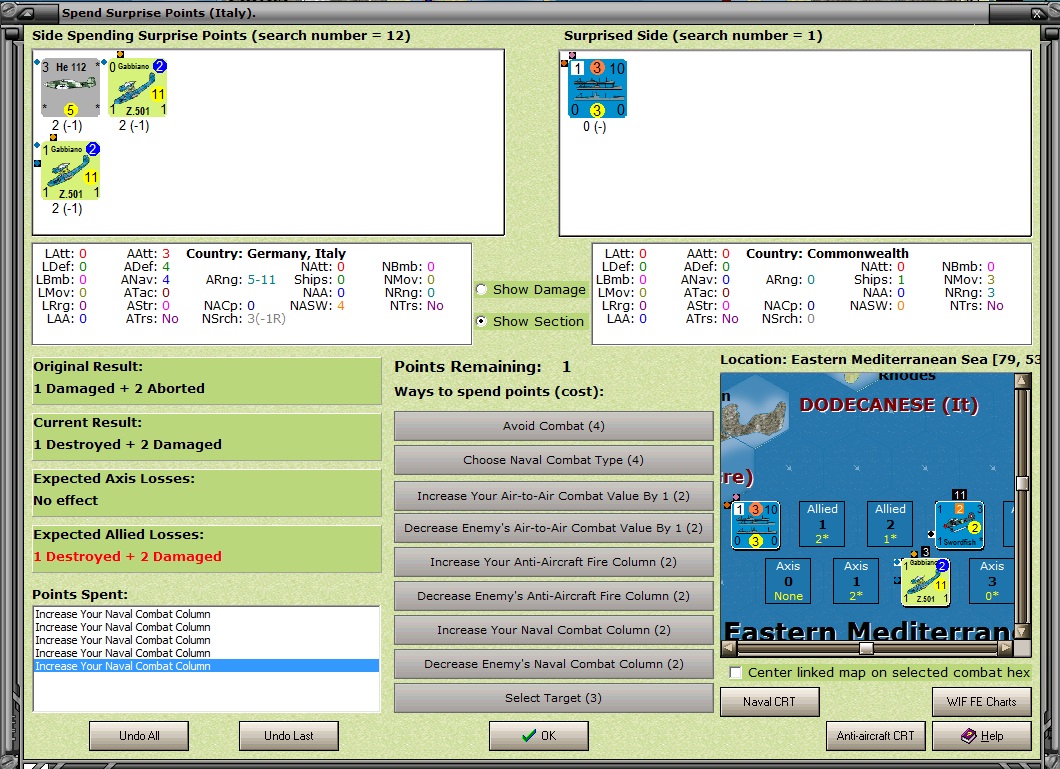Click the Select Target (3) button
Image resolution: width=1060 pixels, height=769 pixels.
click(x=554, y=697)
